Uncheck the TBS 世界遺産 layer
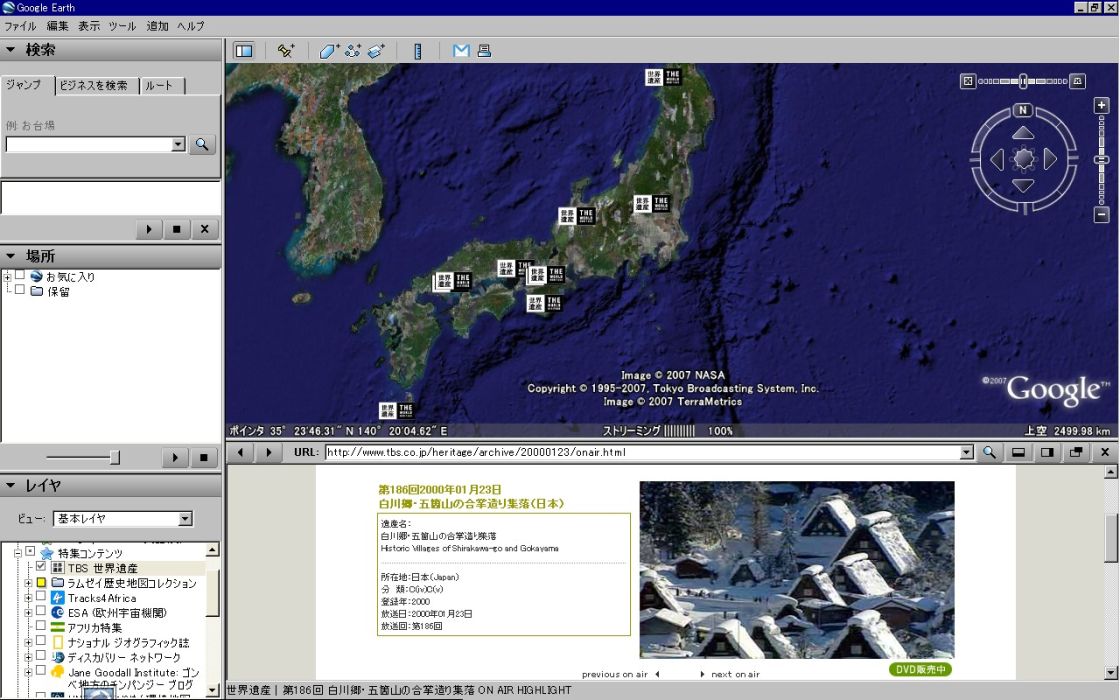Viewport: 1120px width, 700px height. tap(41, 567)
